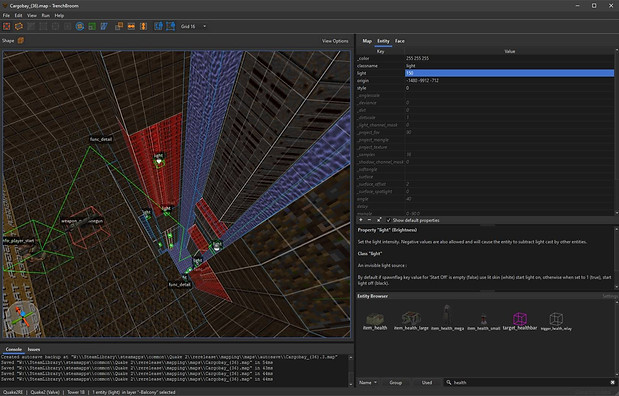Edit the light value field 150
The height and width of the screenshot is (396, 619).
click(509, 73)
